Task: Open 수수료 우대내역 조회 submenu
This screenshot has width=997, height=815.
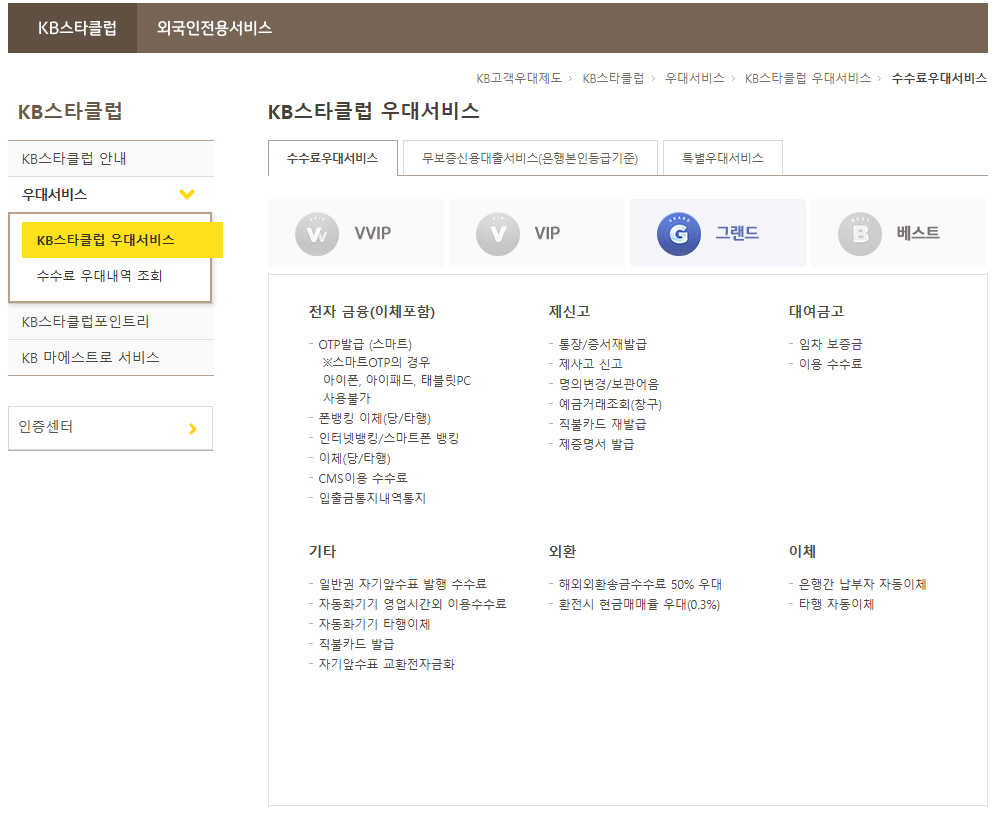Action: 100,275
